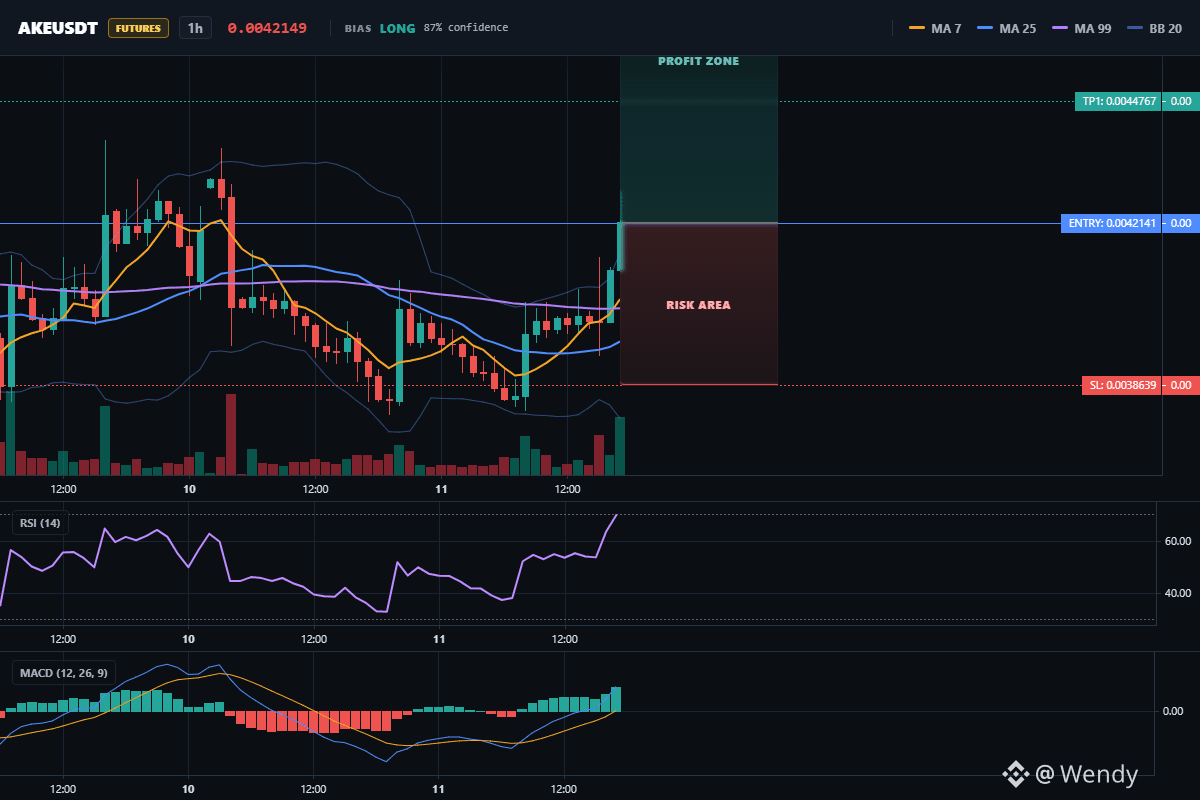Click the MACD 0.00 axis value
Image resolution: width=1200 pixels, height=800 pixels.
tap(1173, 711)
